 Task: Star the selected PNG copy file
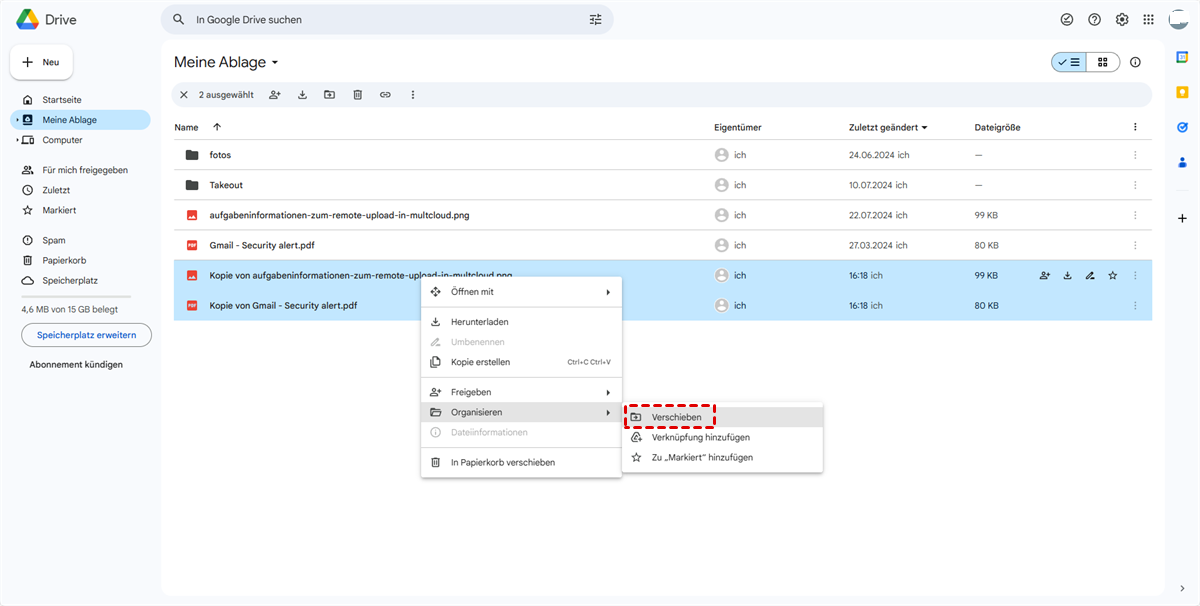(1112, 276)
